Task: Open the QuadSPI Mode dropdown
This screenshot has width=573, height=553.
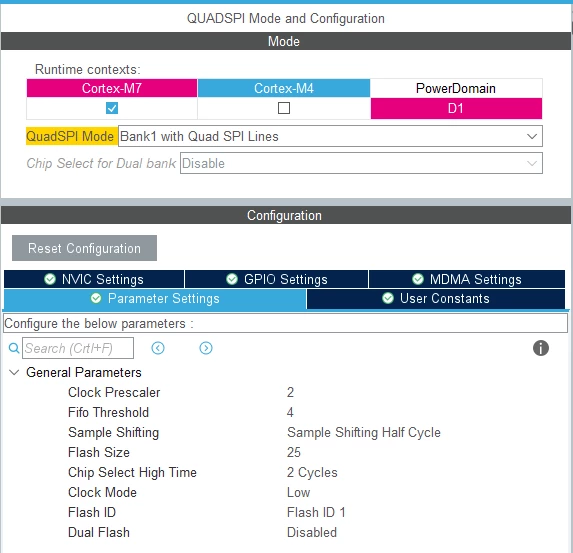Action: click(330, 136)
